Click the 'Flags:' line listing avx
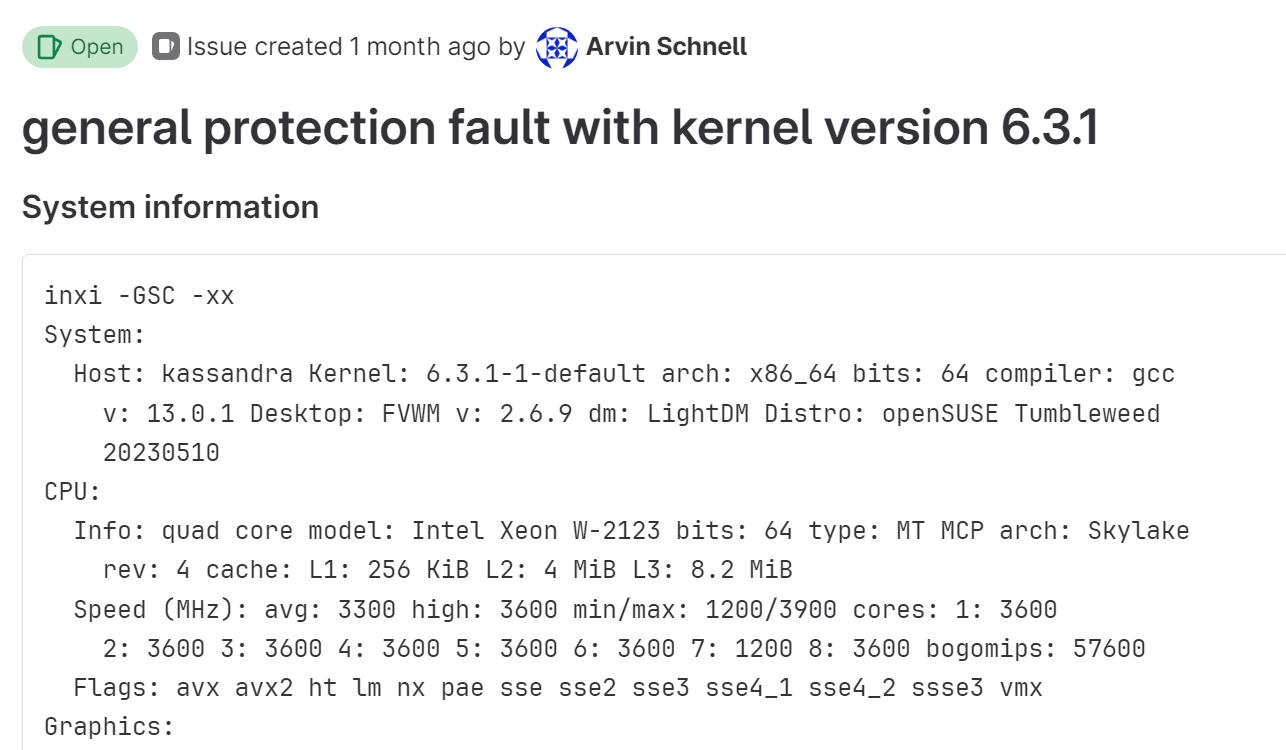1286x750 pixels. pos(558,688)
